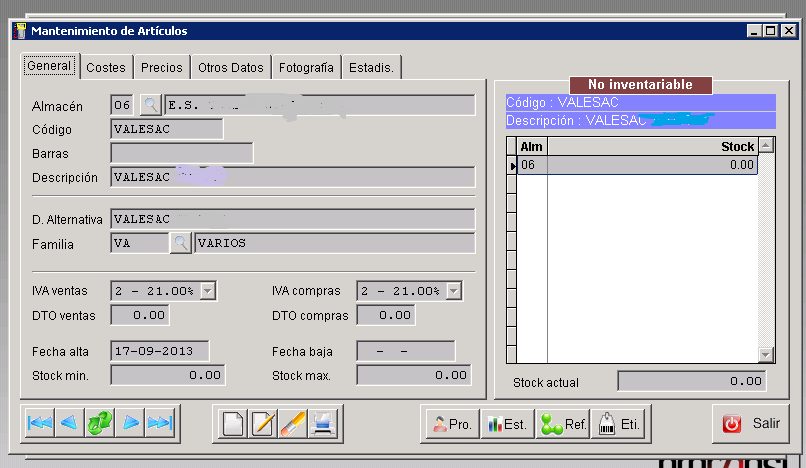Click the green refresh arrows icon

[x=100, y=423]
